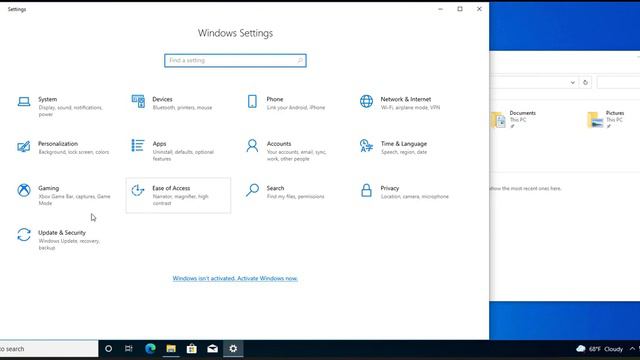Select the Network & Internet heading
Viewport: 640px width, 360px height.
pyautogui.click(x=406, y=99)
